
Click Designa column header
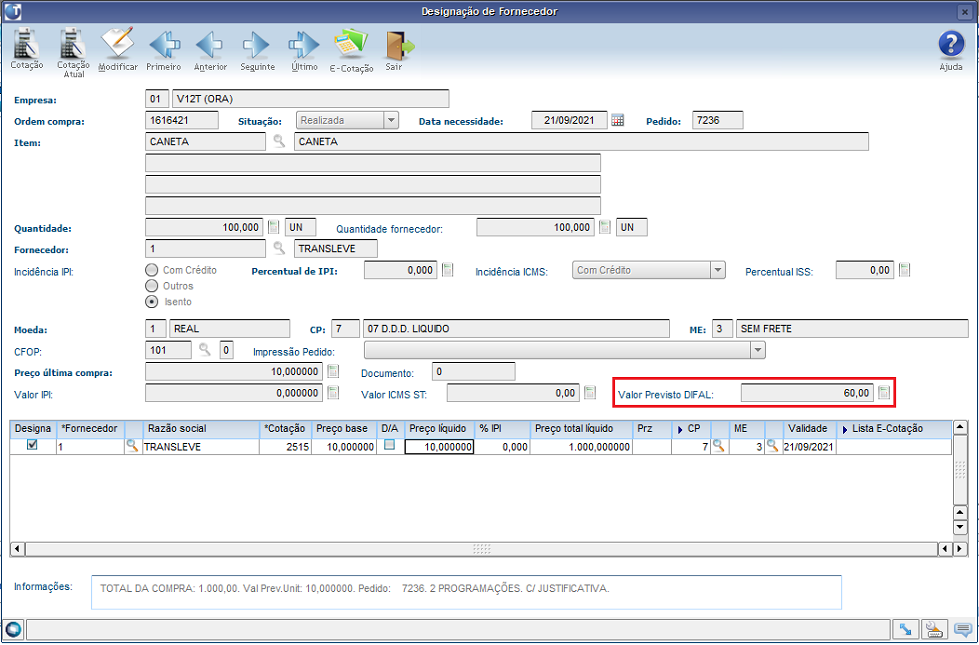(33, 429)
